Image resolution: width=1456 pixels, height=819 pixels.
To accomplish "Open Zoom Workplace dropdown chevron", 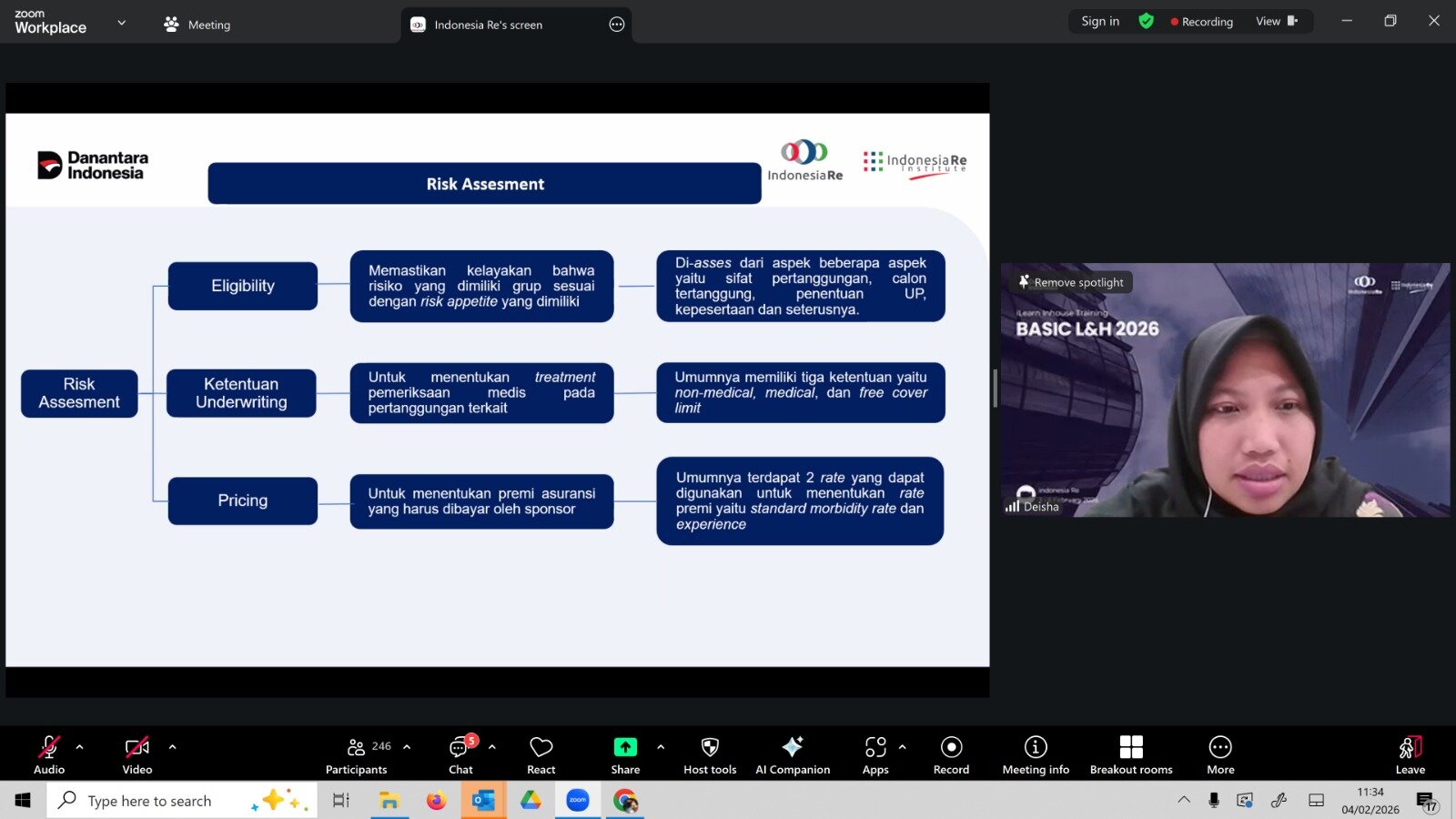I will [x=121, y=23].
